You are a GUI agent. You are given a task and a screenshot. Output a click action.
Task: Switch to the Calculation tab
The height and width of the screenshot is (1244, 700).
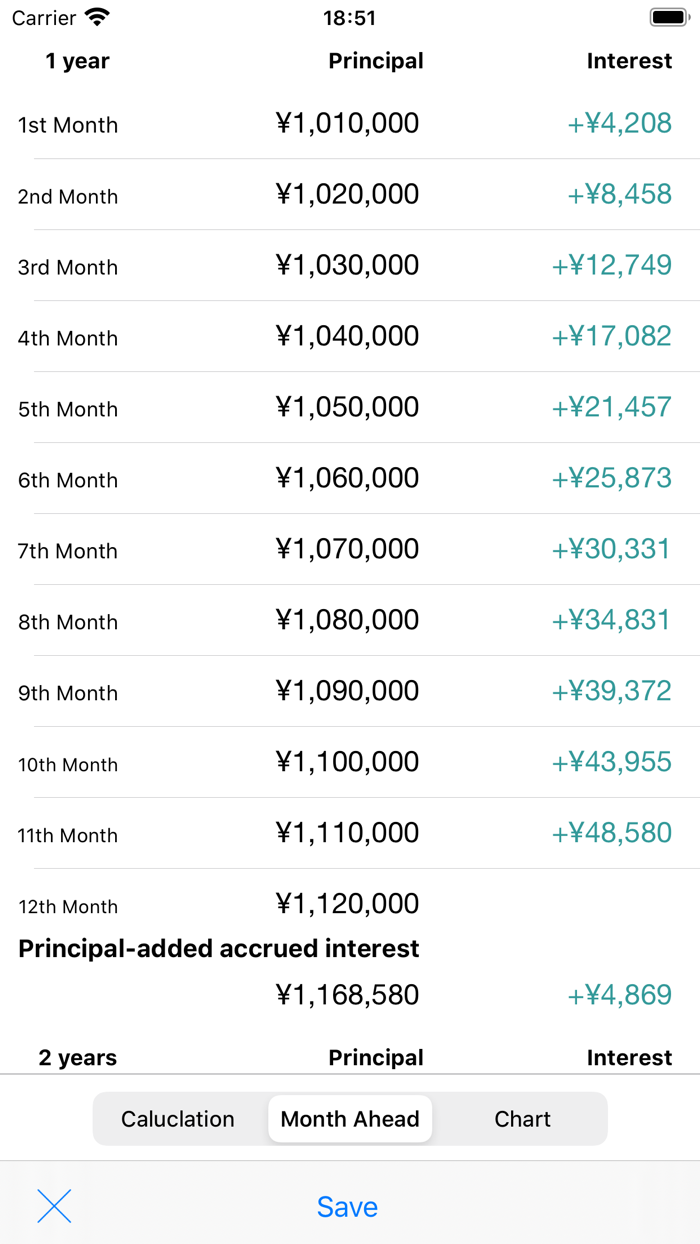177,1119
